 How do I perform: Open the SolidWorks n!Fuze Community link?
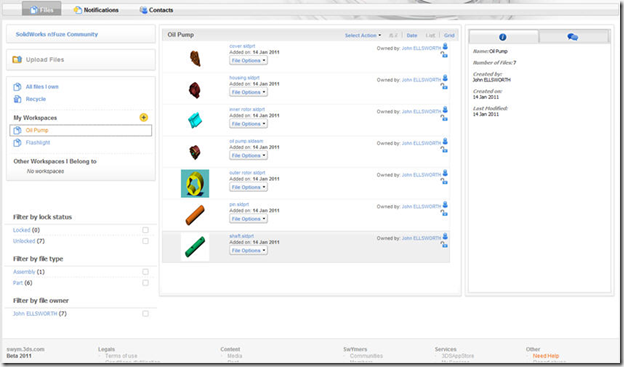[57, 34]
